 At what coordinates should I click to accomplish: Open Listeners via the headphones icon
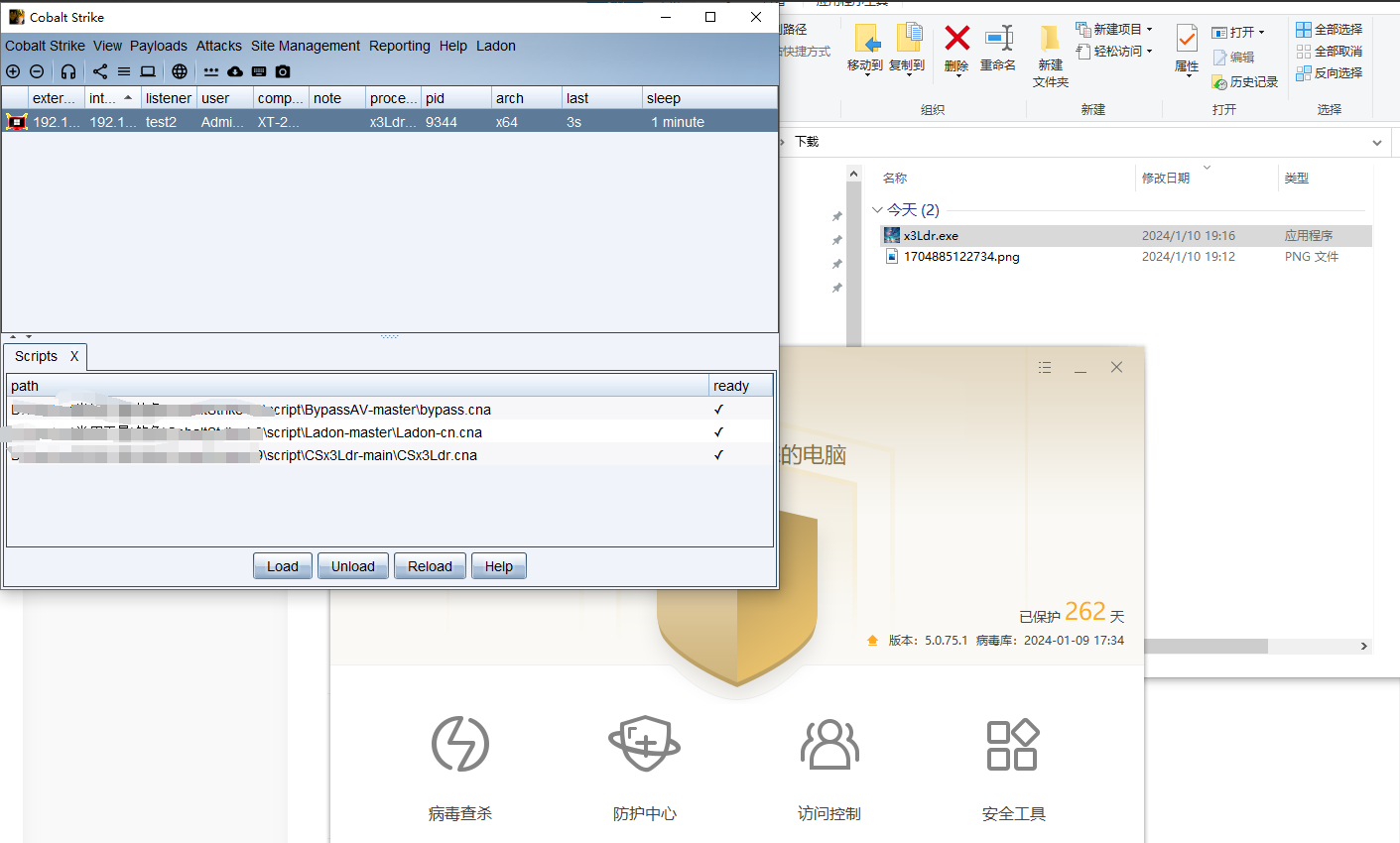click(68, 71)
